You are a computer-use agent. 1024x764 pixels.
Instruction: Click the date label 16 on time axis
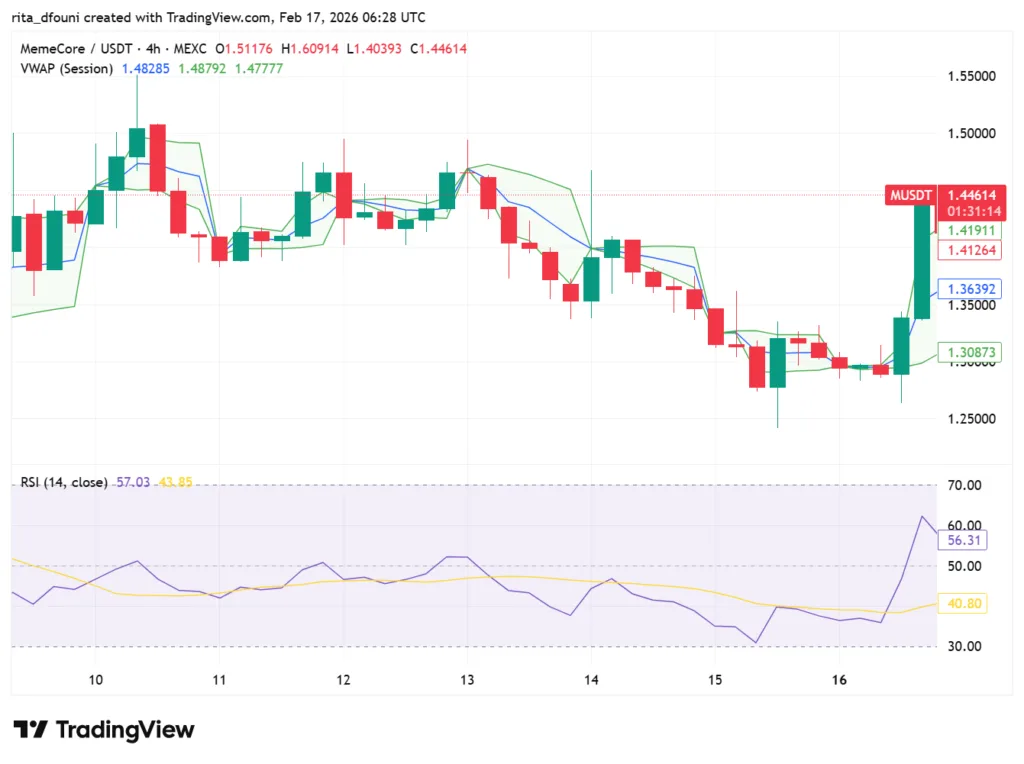pos(839,680)
